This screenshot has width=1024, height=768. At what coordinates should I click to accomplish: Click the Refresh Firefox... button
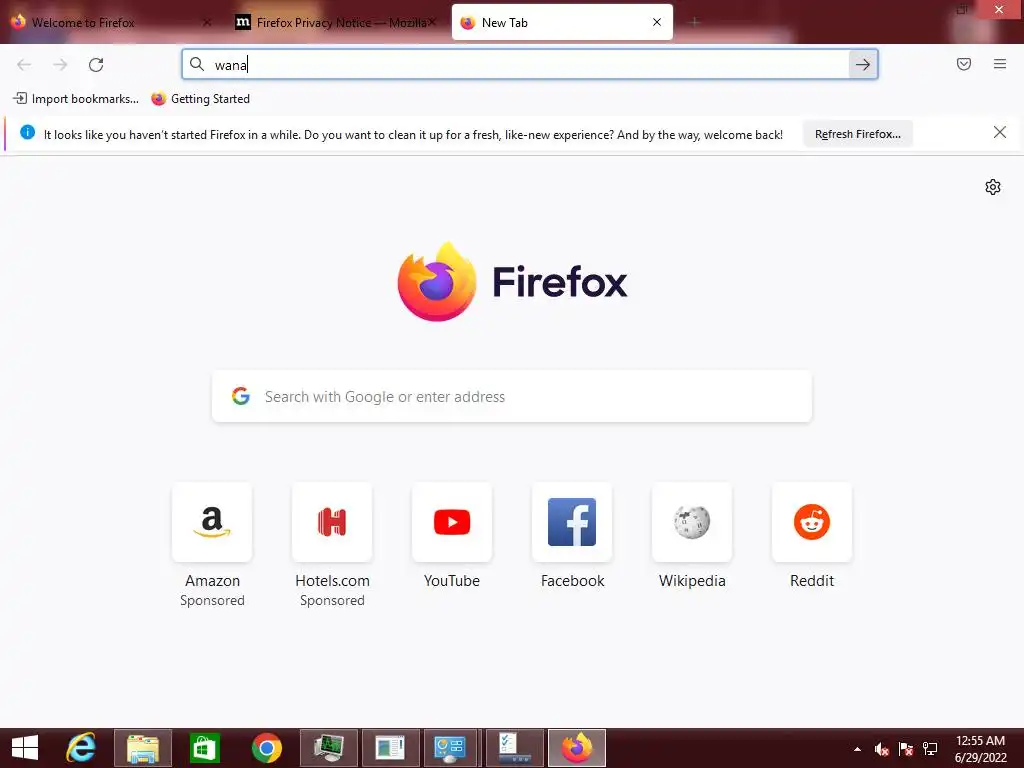pos(857,134)
